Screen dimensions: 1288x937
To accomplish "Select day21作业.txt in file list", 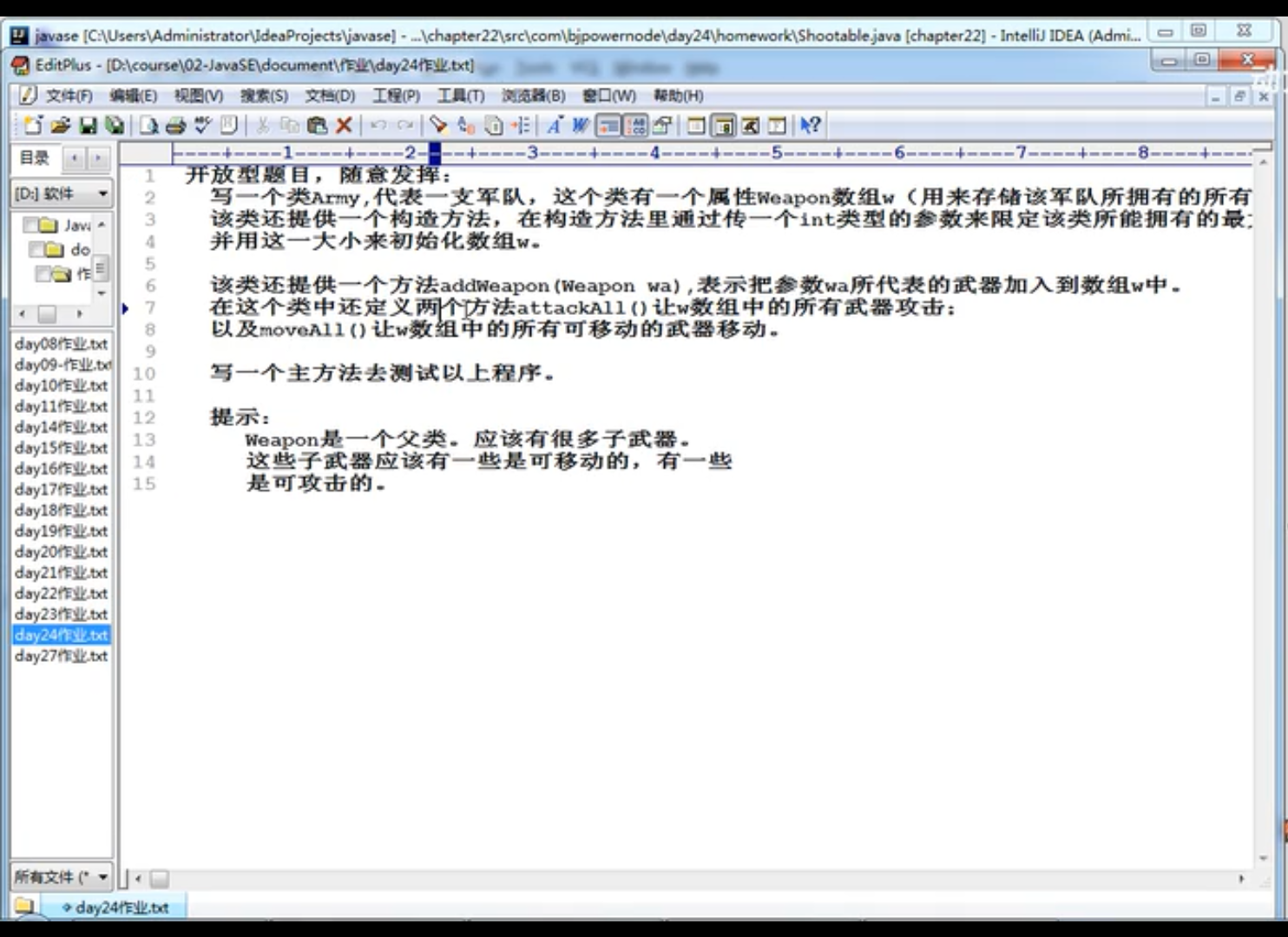I will (x=61, y=573).
